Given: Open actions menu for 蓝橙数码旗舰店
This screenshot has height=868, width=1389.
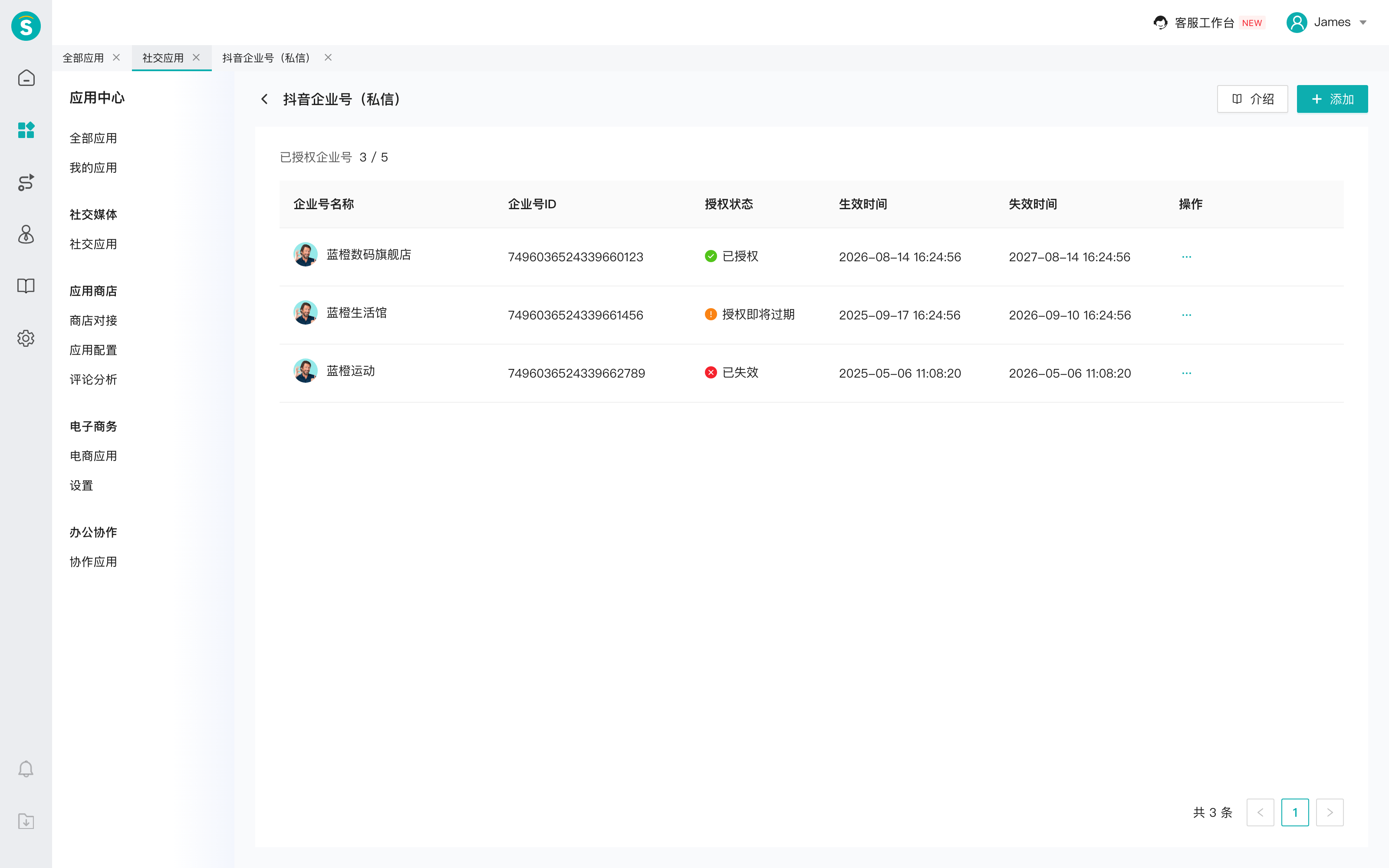Looking at the screenshot, I should click(x=1186, y=256).
